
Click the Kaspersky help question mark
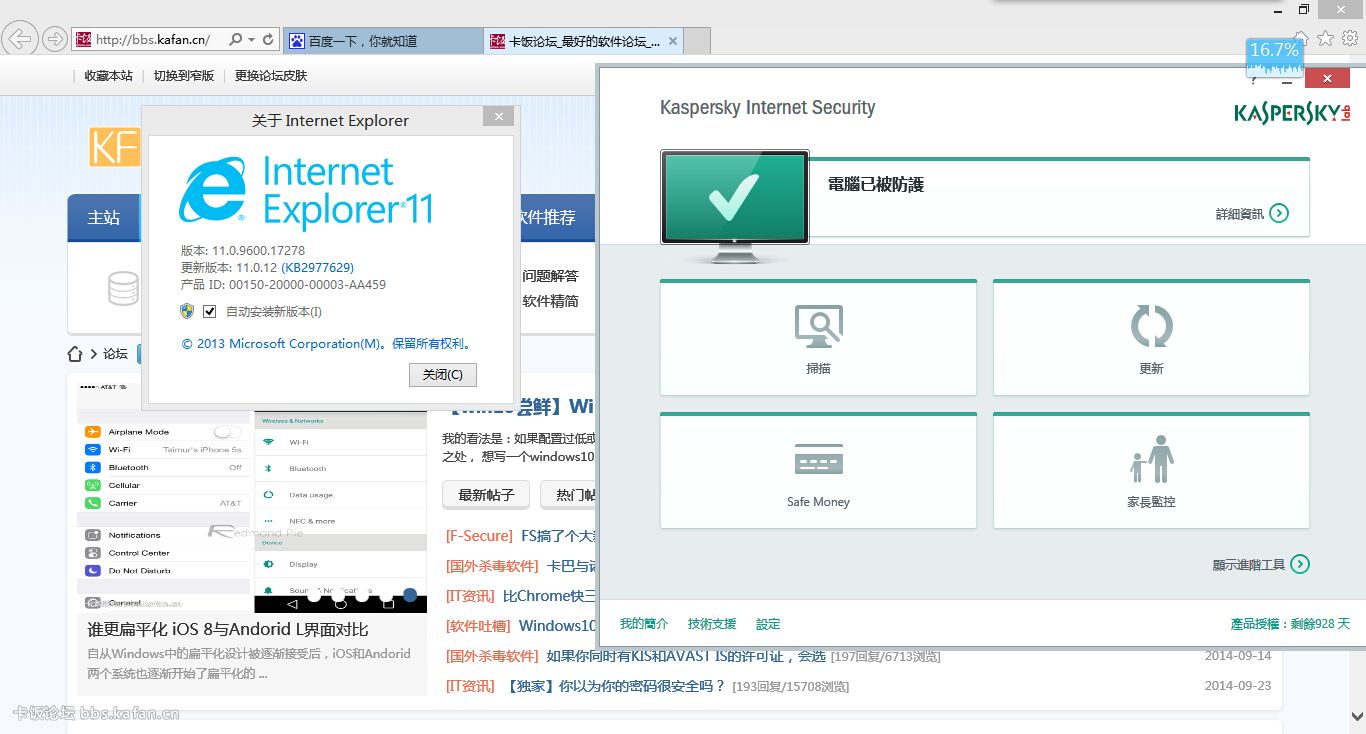1254,79
